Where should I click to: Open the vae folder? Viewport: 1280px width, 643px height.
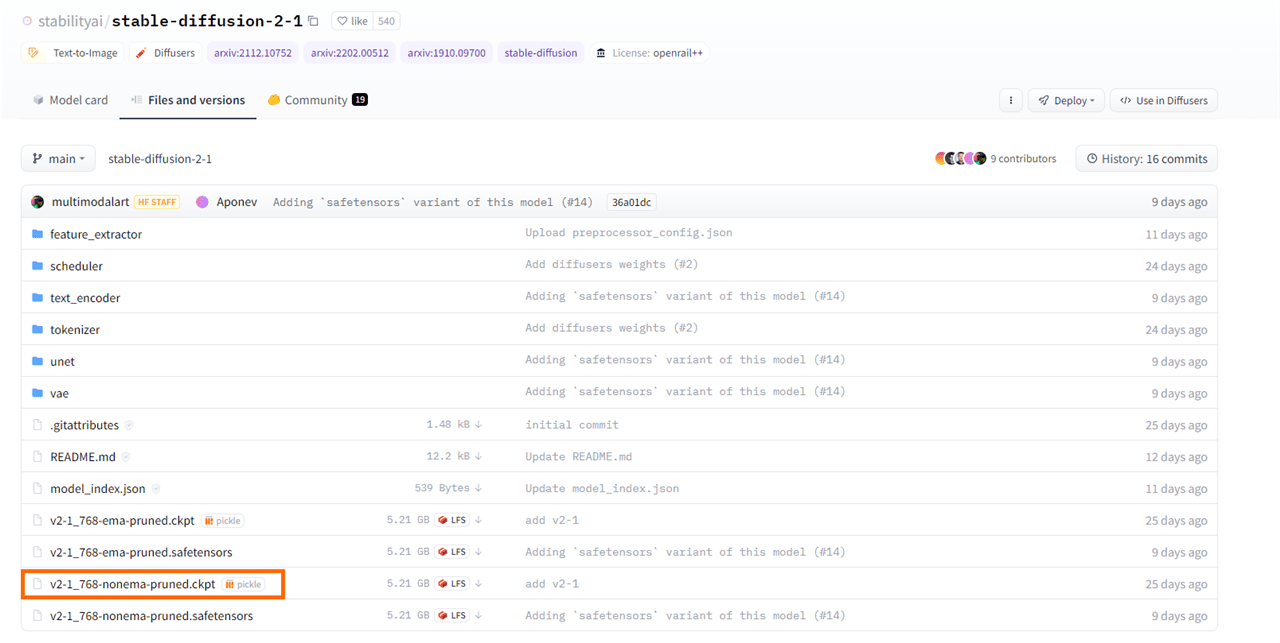click(x=59, y=394)
